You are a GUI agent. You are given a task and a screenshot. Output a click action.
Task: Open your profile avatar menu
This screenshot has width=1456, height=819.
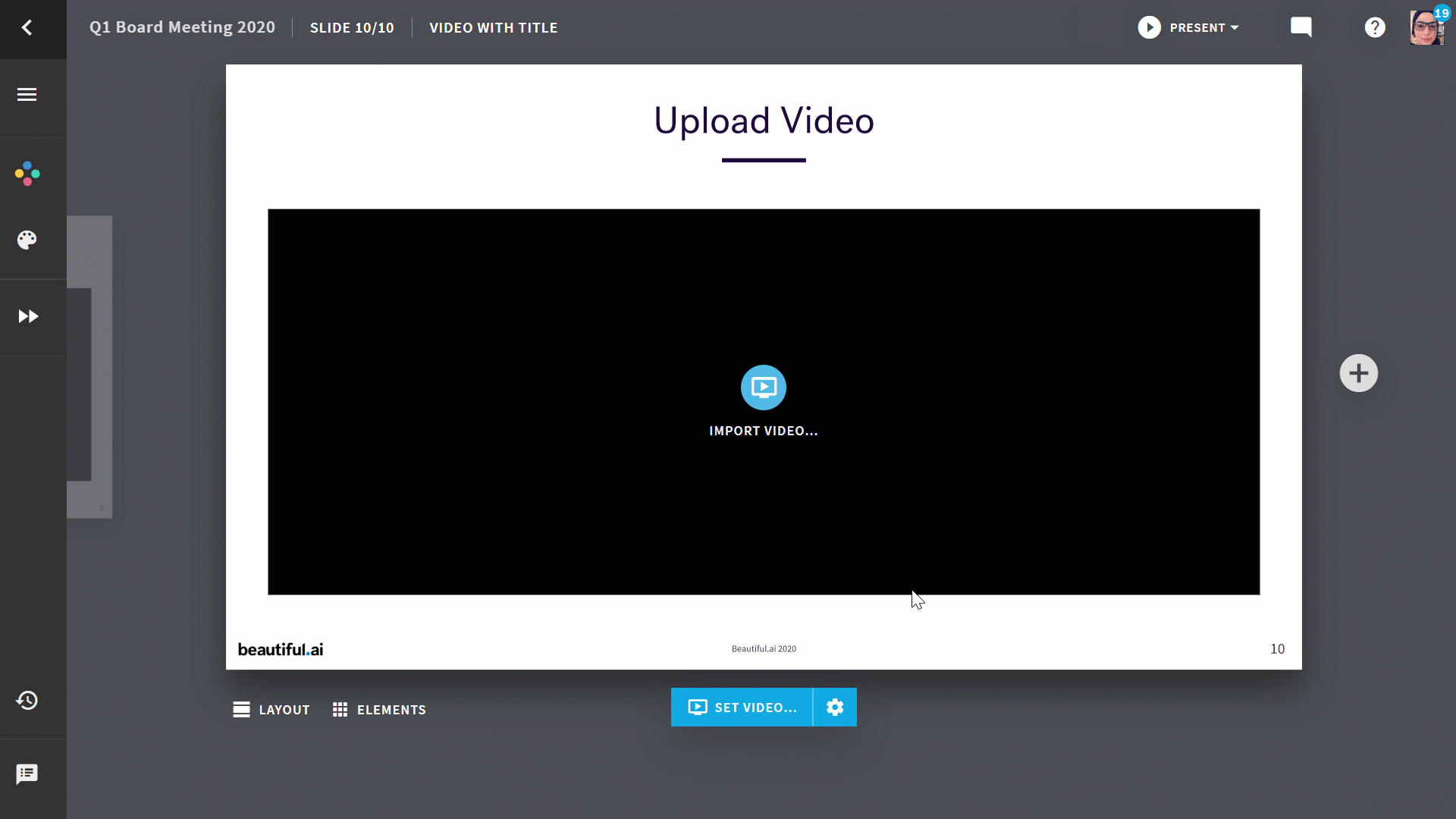1426,28
